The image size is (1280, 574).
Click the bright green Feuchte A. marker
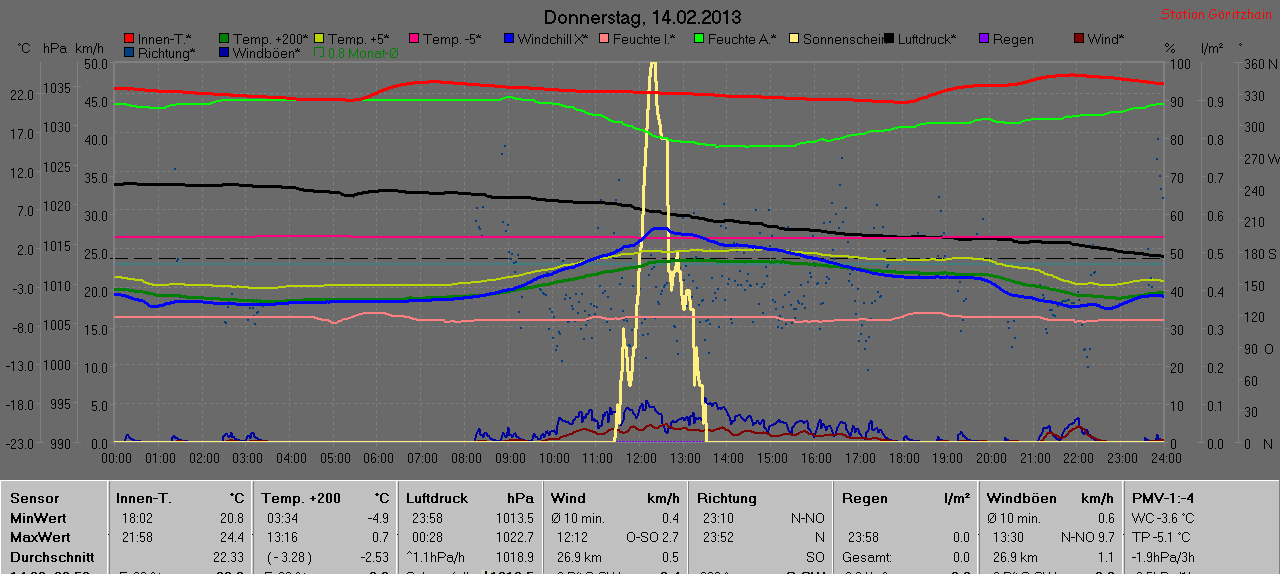(698, 39)
